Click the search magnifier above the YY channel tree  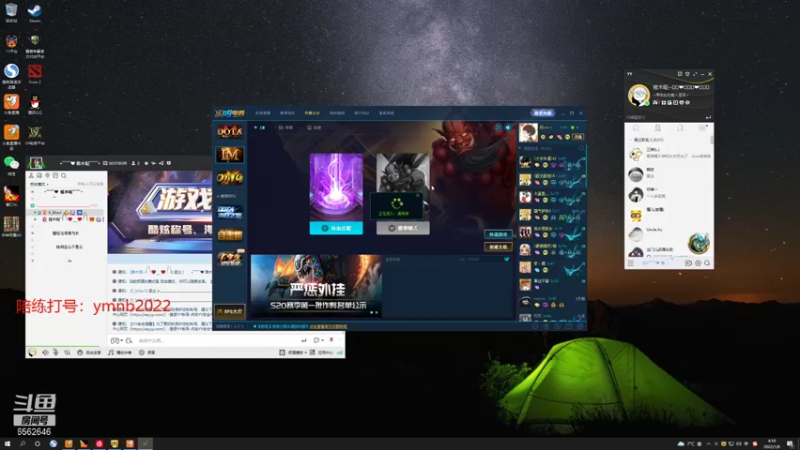(x=64, y=176)
